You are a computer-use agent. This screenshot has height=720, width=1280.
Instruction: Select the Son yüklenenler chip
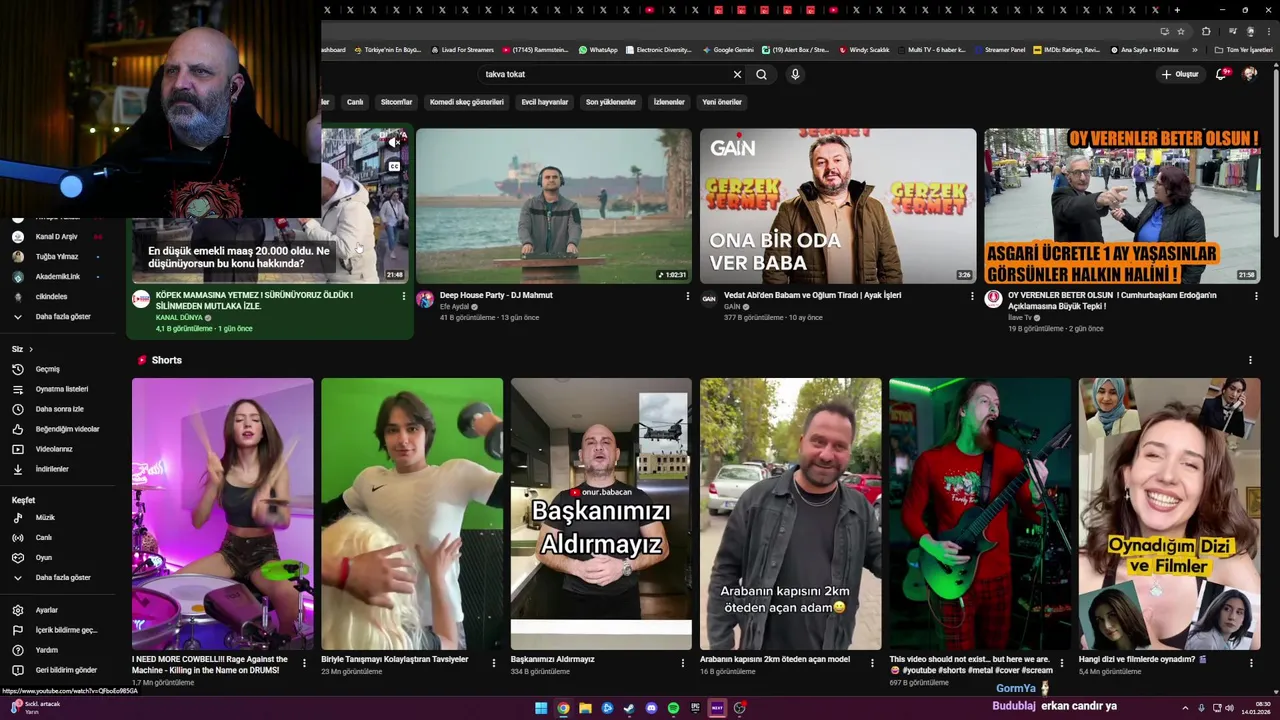pyautogui.click(x=611, y=102)
